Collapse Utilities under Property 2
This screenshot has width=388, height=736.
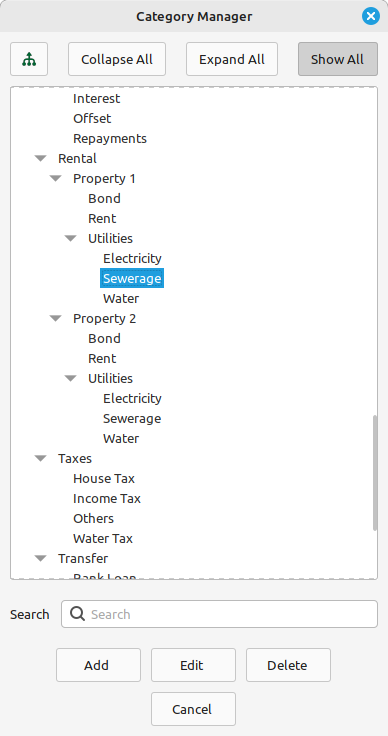(x=71, y=378)
